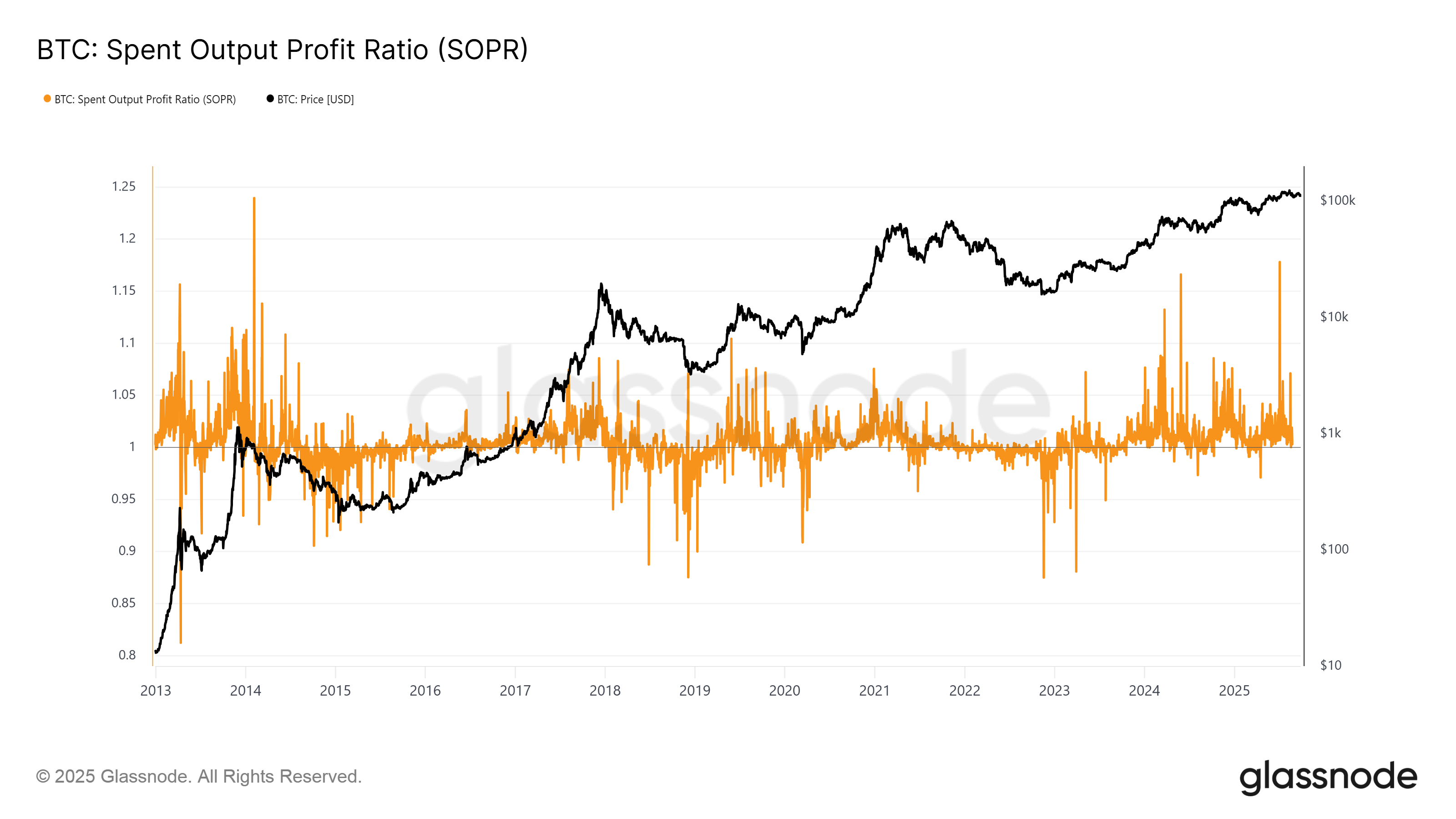Image resolution: width=1456 pixels, height=819 pixels.
Task: Select the 2020 x-axis label
Action: point(784,690)
